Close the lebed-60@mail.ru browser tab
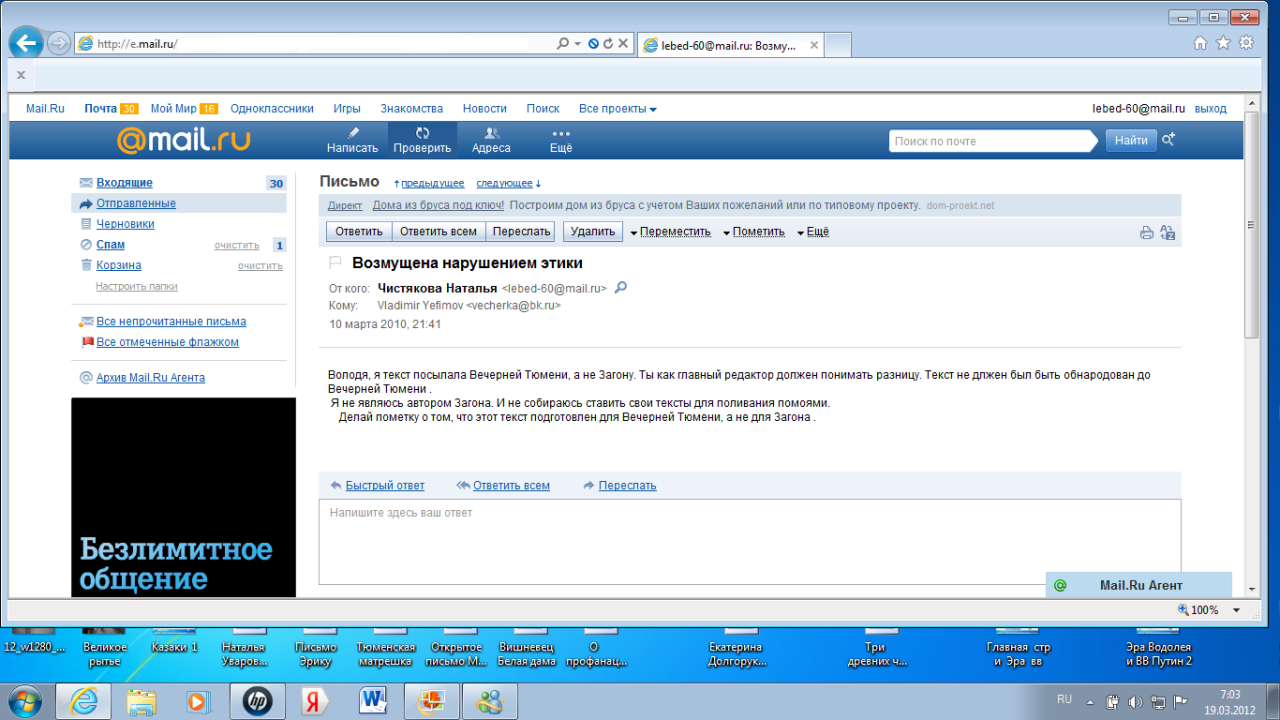This screenshot has height=720, width=1280. tap(813, 45)
